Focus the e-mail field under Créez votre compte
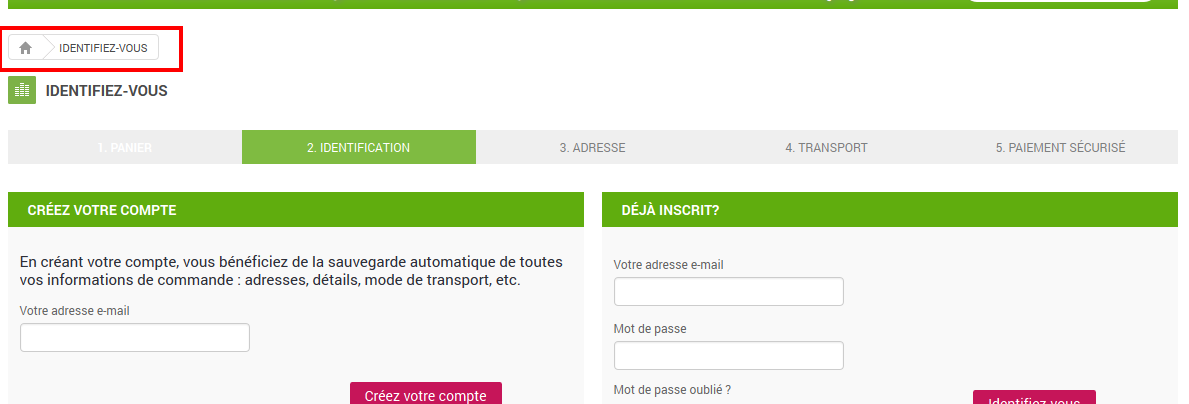The width and height of the screenshot is (1189, 404). coord(135,337)
